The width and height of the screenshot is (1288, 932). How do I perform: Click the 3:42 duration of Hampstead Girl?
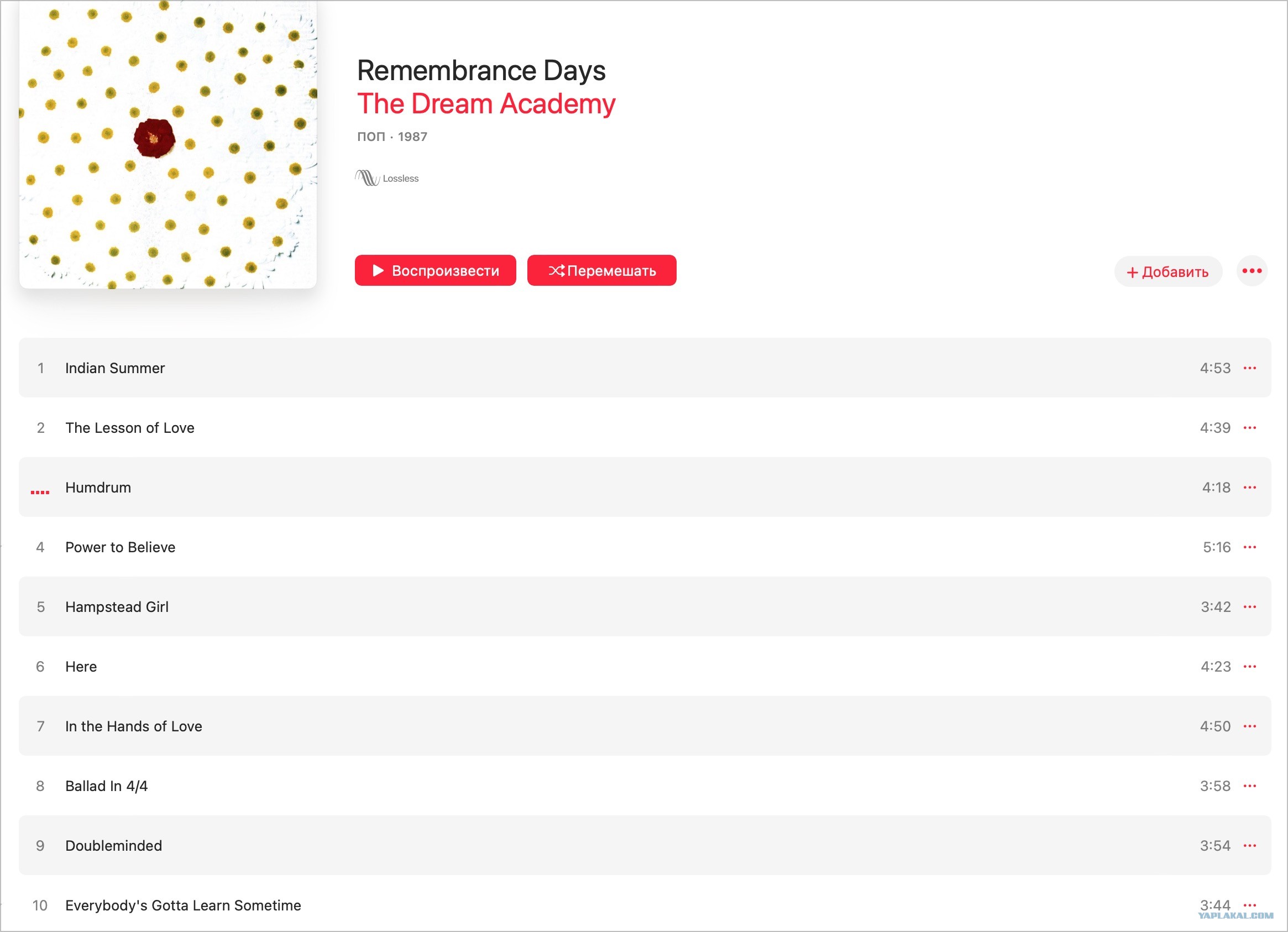tap(1216, 606)
